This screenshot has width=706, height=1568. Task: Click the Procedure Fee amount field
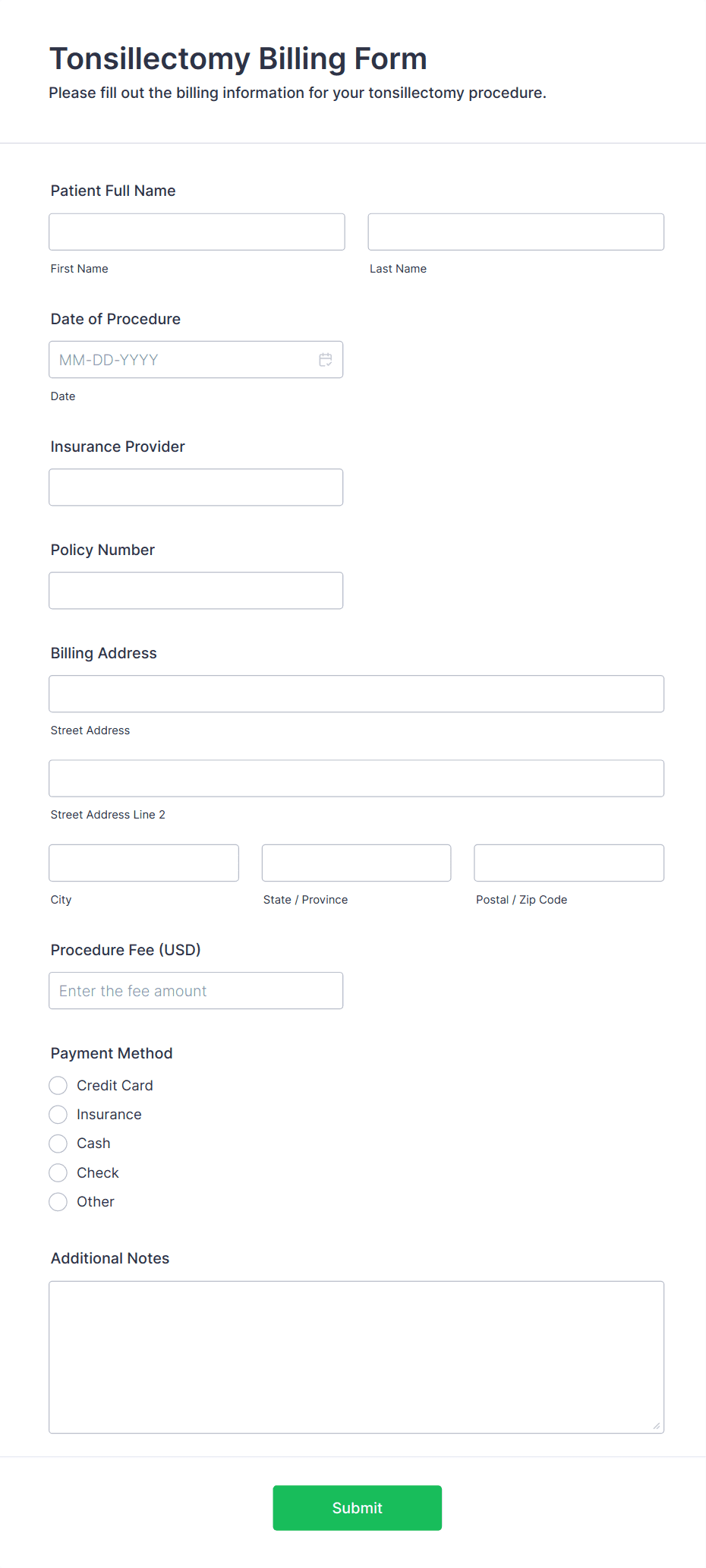(x=196, y=991)
